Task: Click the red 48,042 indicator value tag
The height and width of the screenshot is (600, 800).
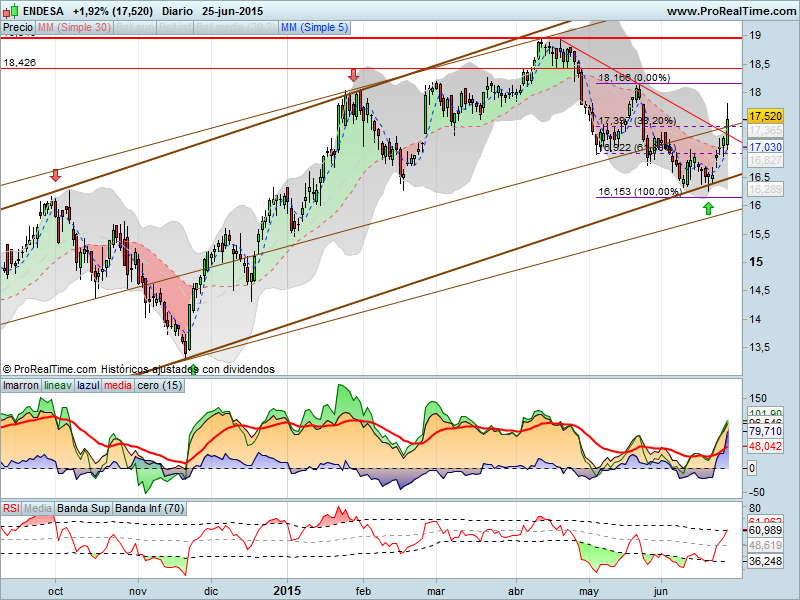Action: (765, 446)
